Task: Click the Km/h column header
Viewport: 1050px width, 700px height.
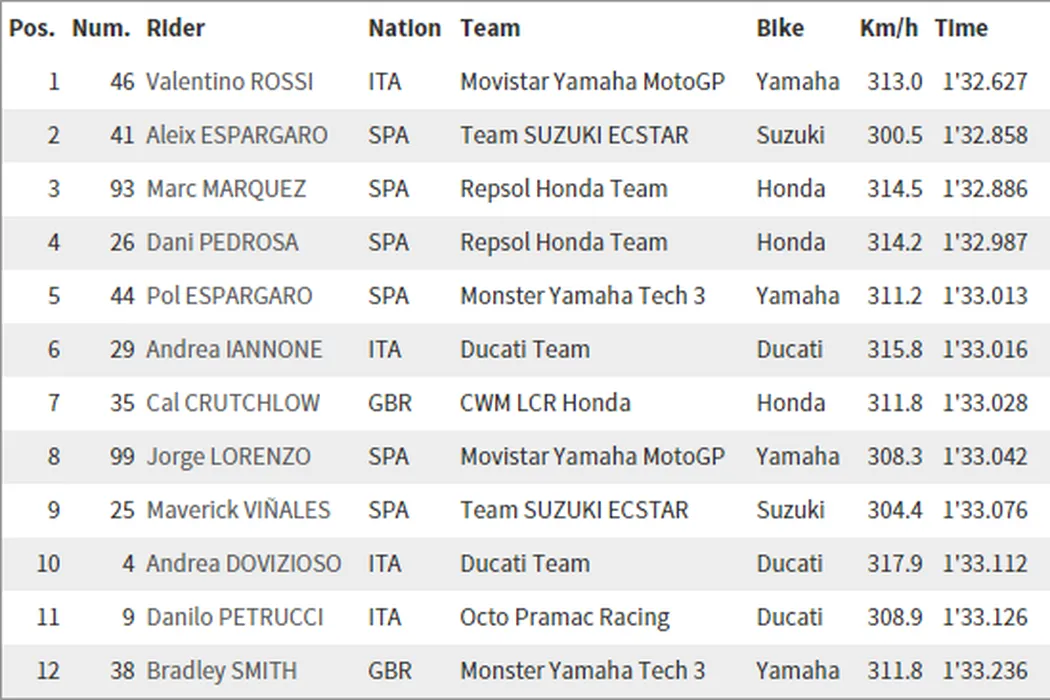Action: point(888,28)
